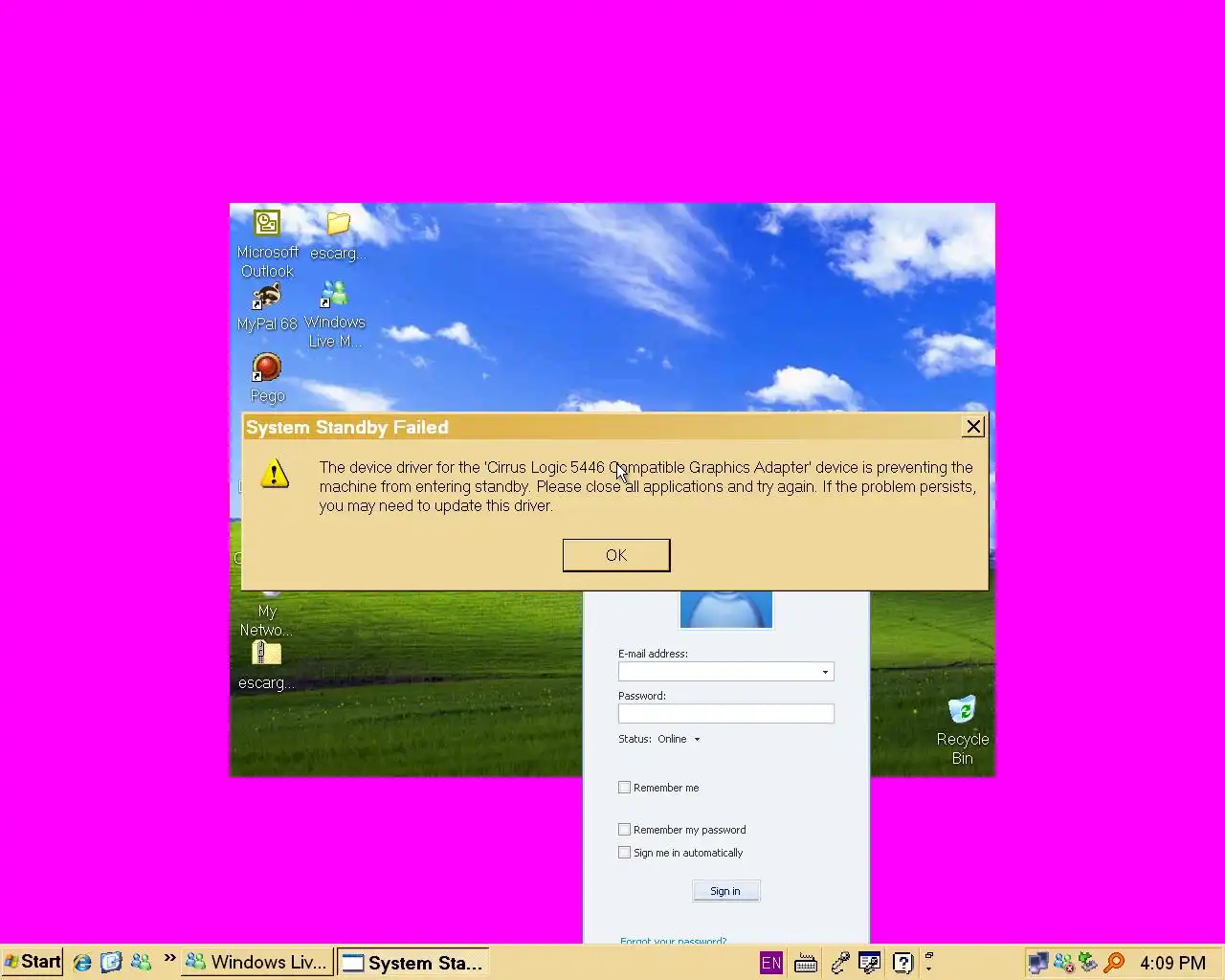Open the Start menu
Screen dimensions: 1225x980
(32, 962)
